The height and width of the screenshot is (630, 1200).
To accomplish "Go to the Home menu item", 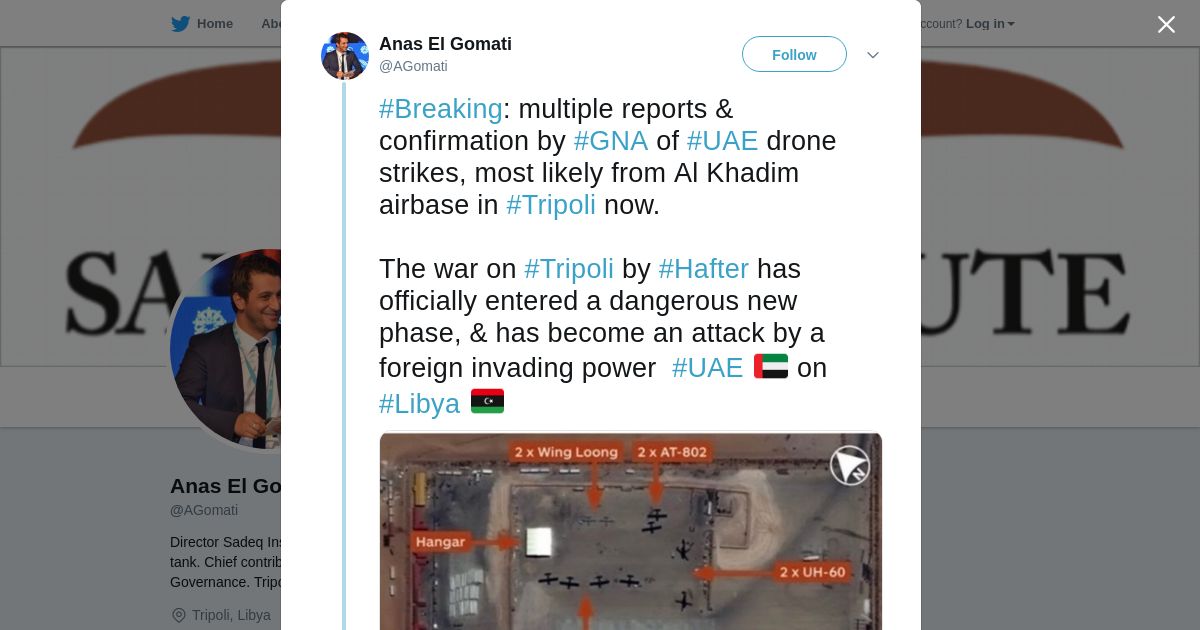I will (215, 24).
